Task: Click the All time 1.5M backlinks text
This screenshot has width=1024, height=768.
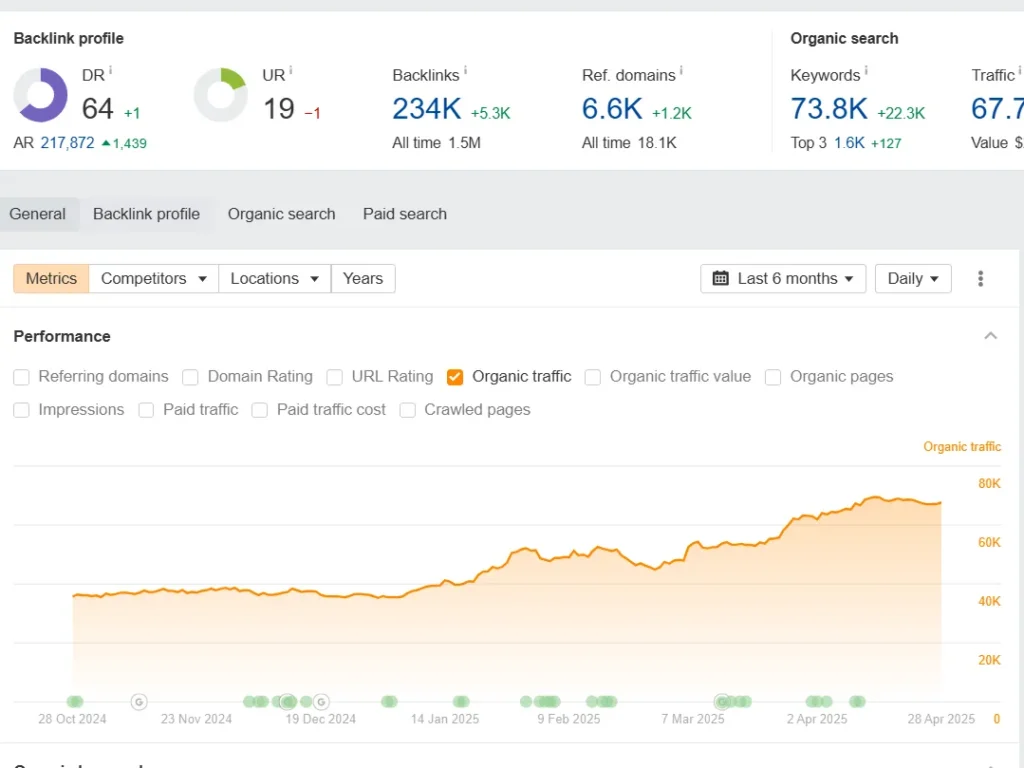Action: pyautogui.click(x=436, y=143)
